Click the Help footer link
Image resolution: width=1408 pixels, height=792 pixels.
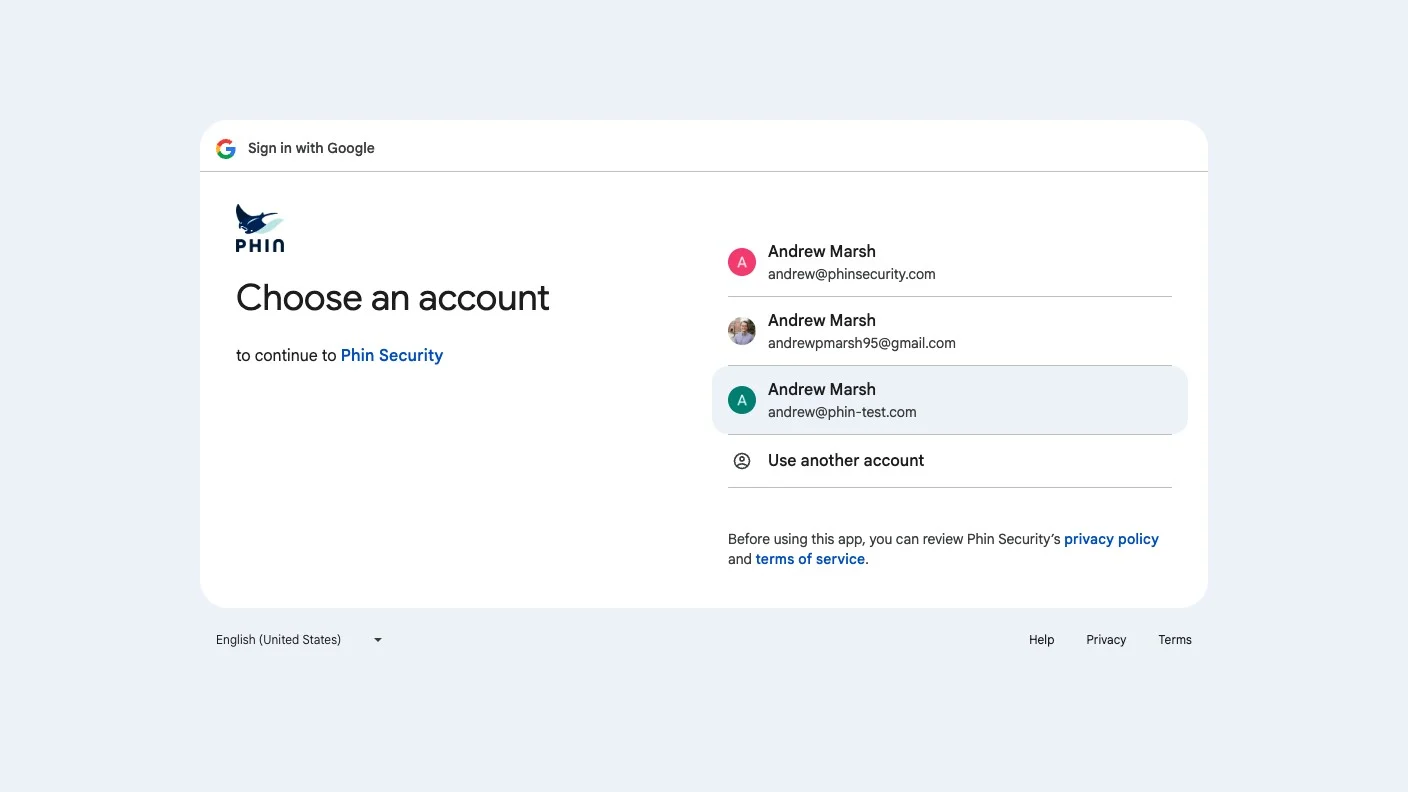click(x=1041, y=640)
